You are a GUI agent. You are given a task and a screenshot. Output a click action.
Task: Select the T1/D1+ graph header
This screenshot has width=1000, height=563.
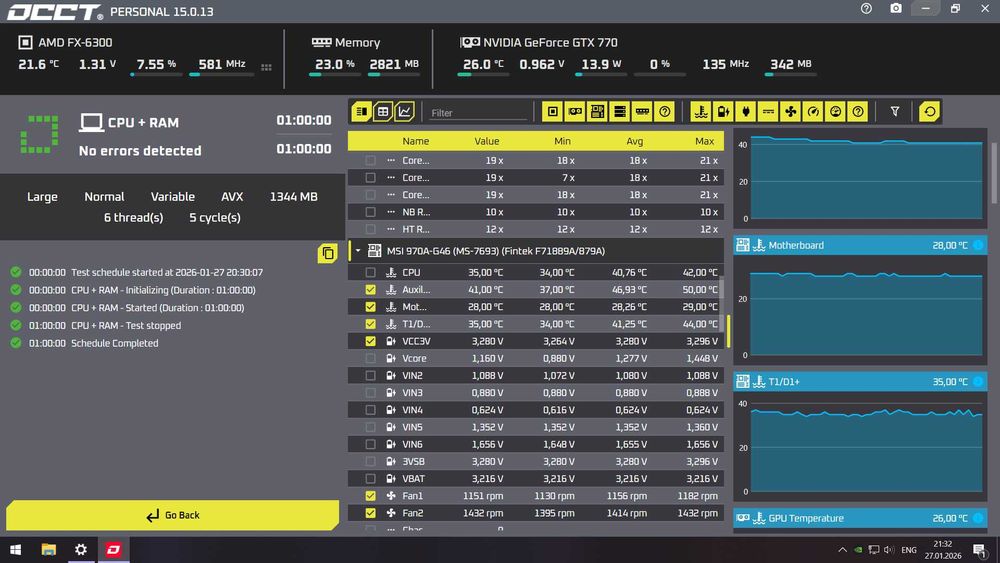(860, 382)
